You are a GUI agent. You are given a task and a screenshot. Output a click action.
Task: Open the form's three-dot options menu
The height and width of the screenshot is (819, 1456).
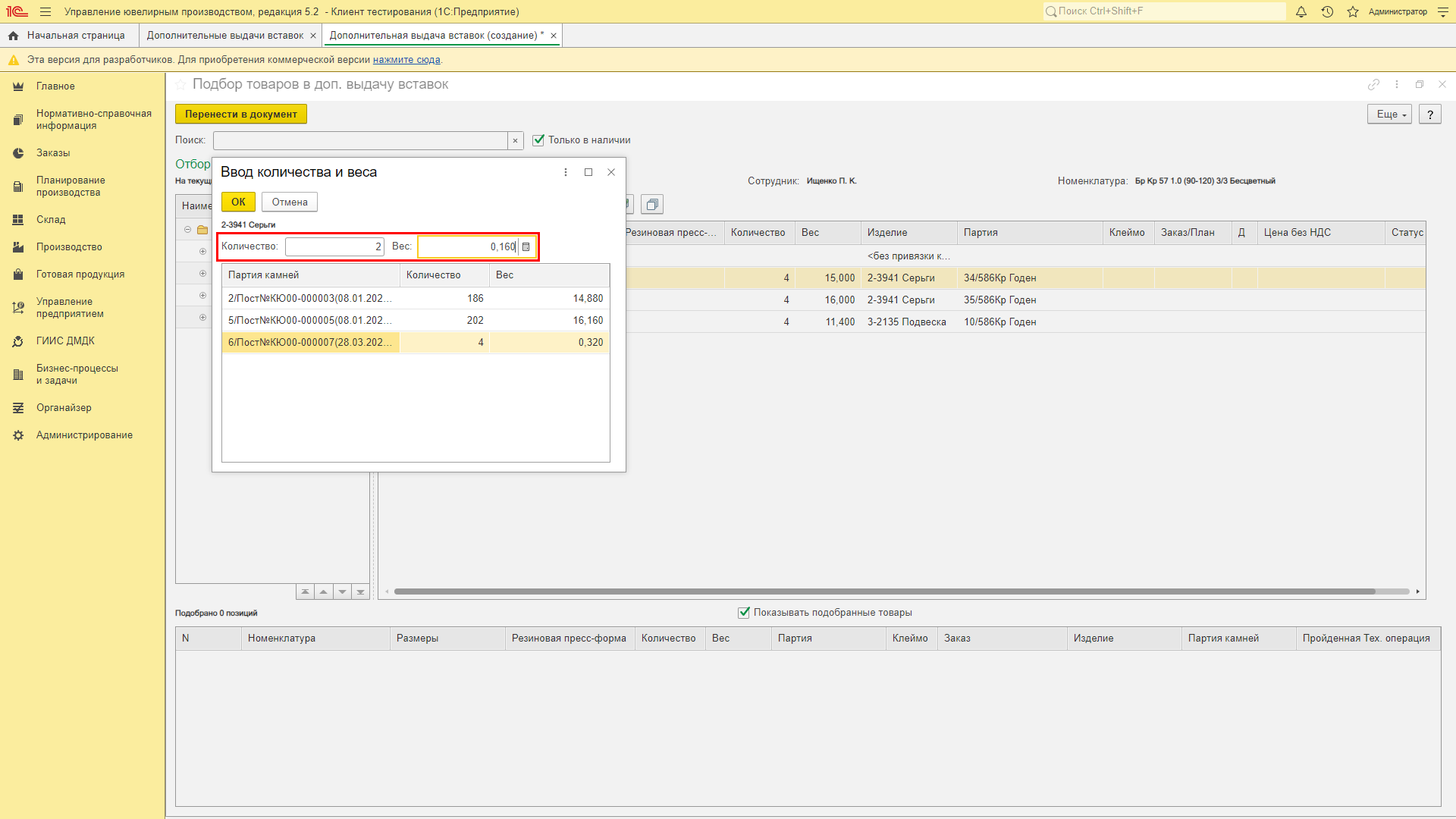(1397, 85)
